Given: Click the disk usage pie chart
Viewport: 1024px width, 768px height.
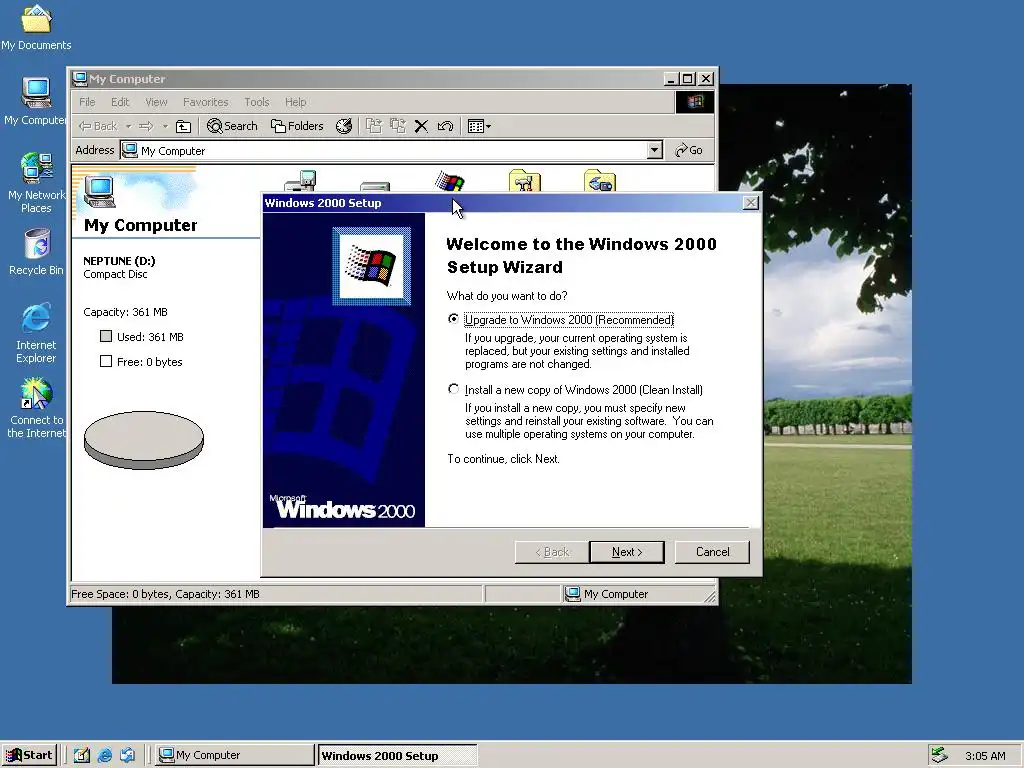Looking at the screenshot, I should (144, 440).
